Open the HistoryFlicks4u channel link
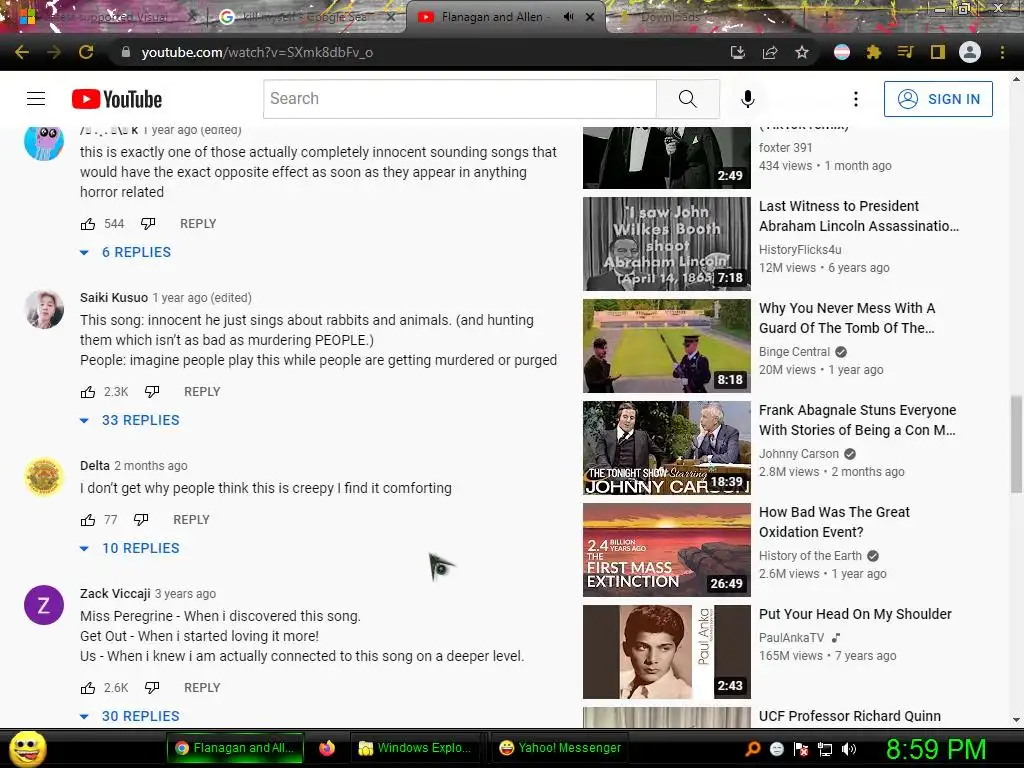This screenshot has height=768, width=1024. pyautogui.click(x=800, y=249)
